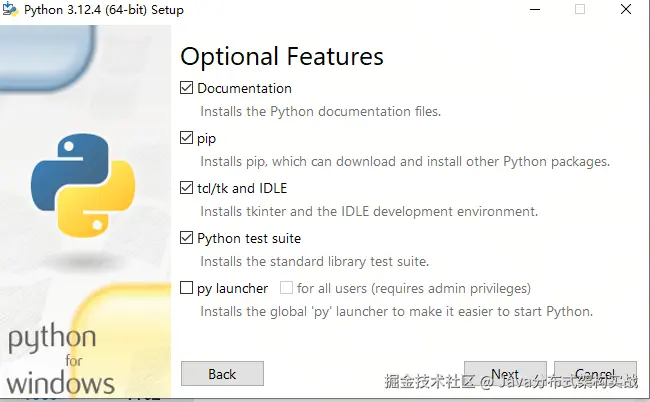Click the global 'py' launcher description text
650x402 pixels.
[x=396, y=311]
